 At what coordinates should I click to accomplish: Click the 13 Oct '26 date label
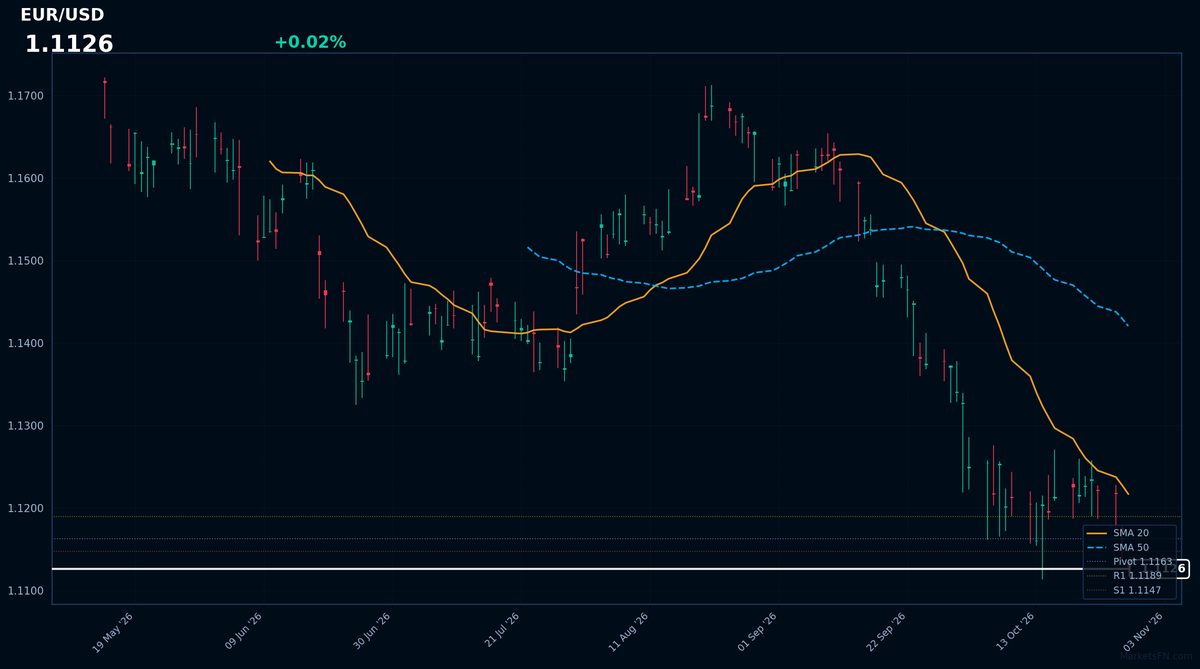pos(1014,632)
